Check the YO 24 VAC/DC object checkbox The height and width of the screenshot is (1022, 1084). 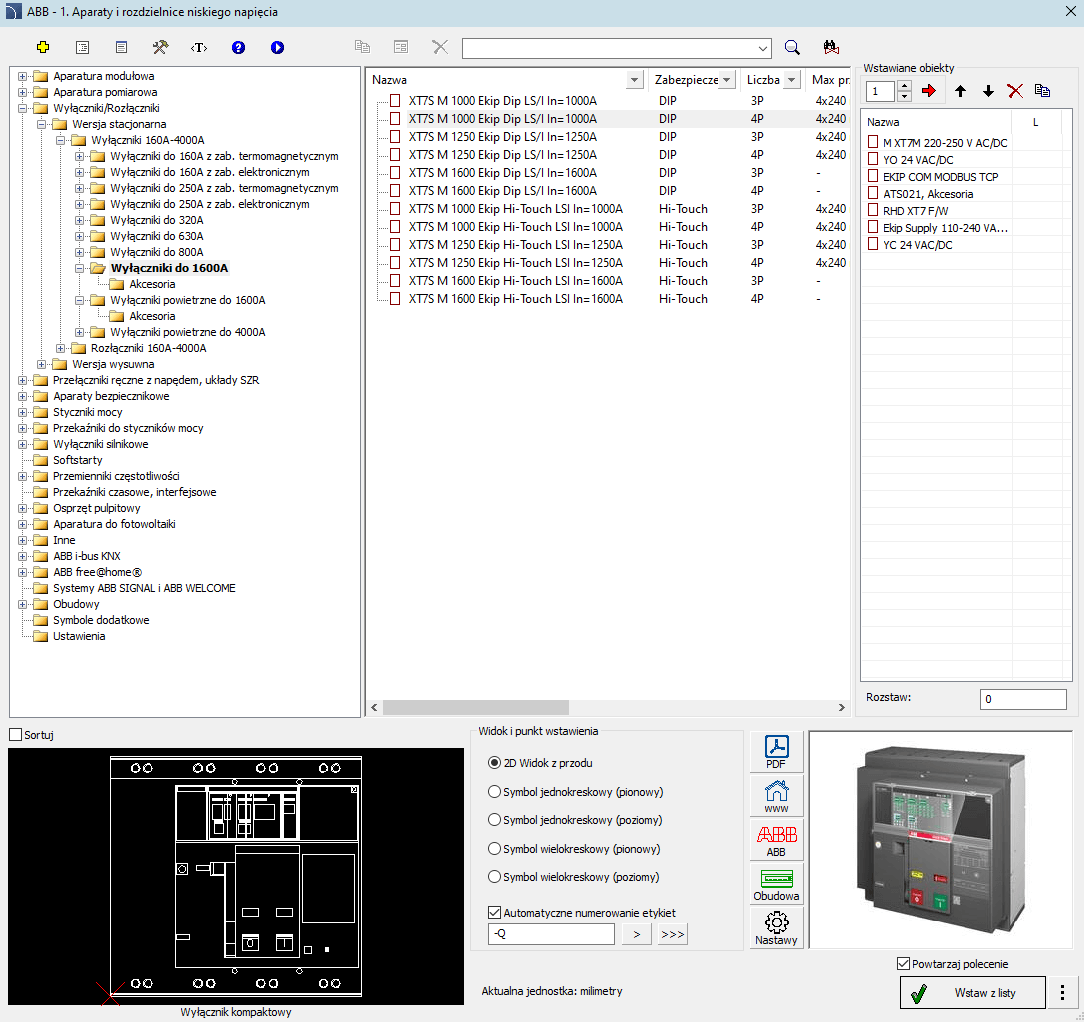tap(873, 159)
